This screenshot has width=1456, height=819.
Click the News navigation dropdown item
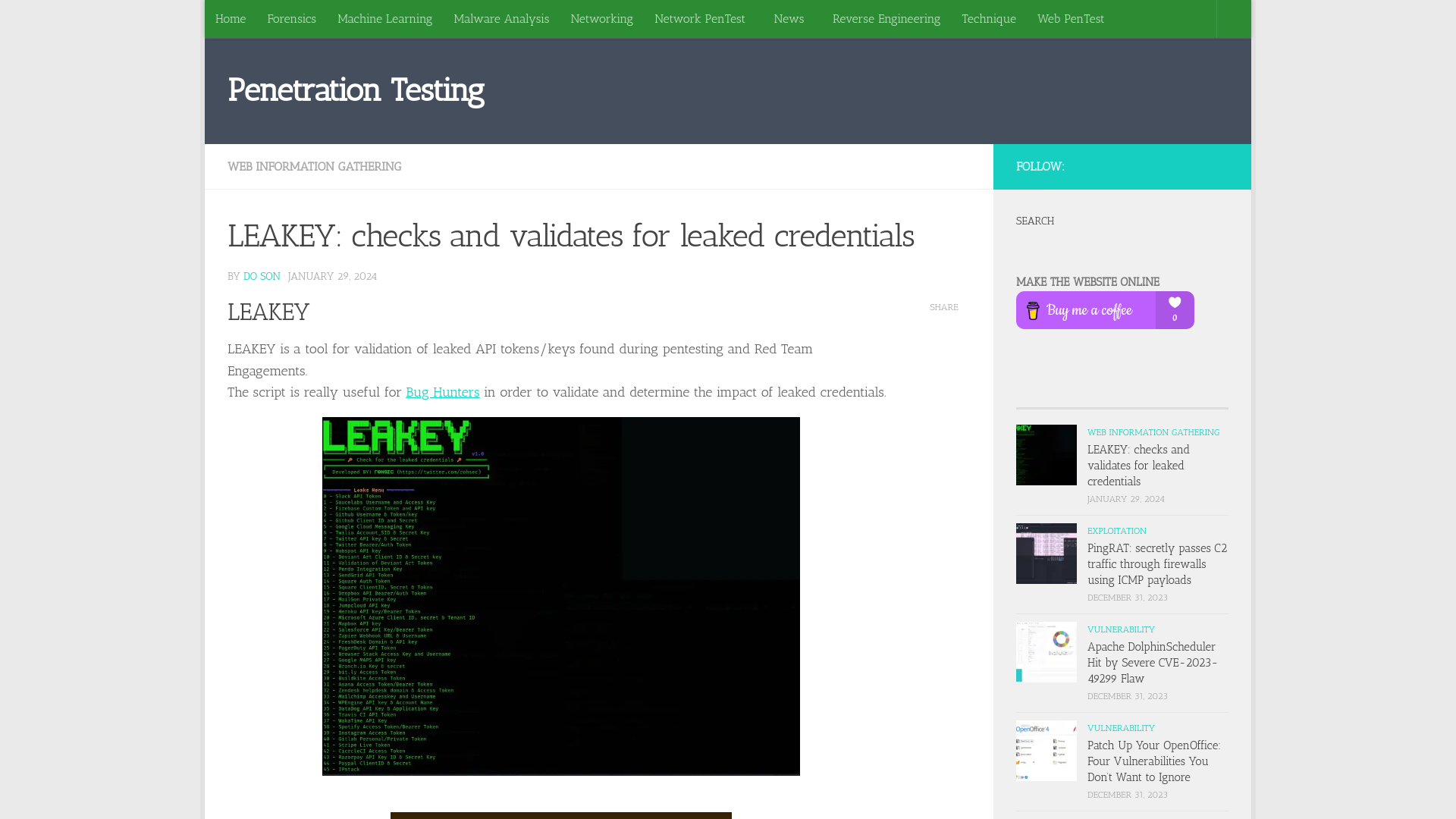click(x=788, y=18)
